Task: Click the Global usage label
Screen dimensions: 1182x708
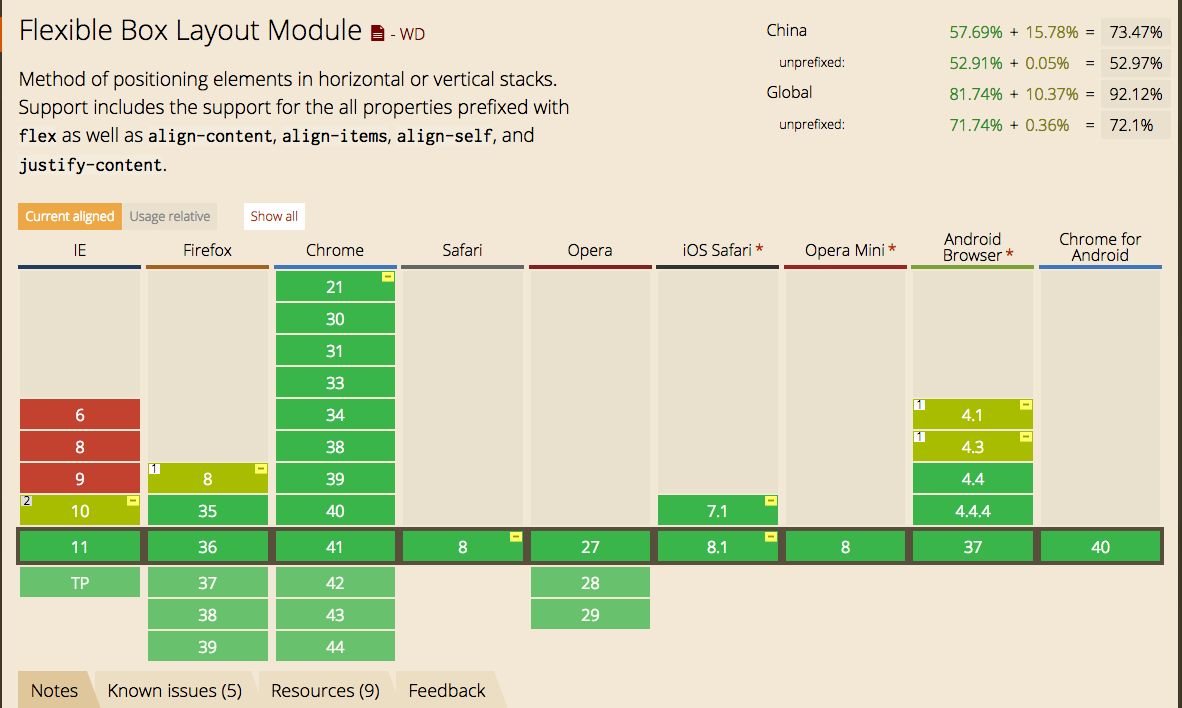Action: pyautogui.click(x=789, y=92)
